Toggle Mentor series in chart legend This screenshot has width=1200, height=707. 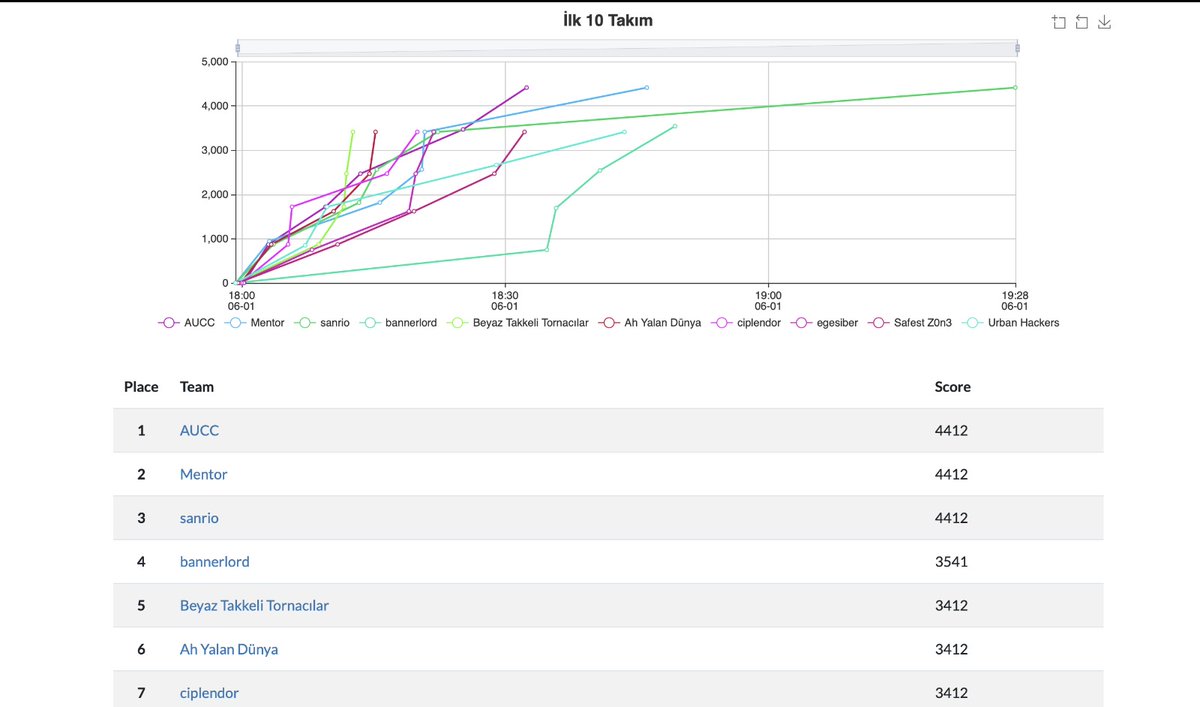(x=256, y=323)
